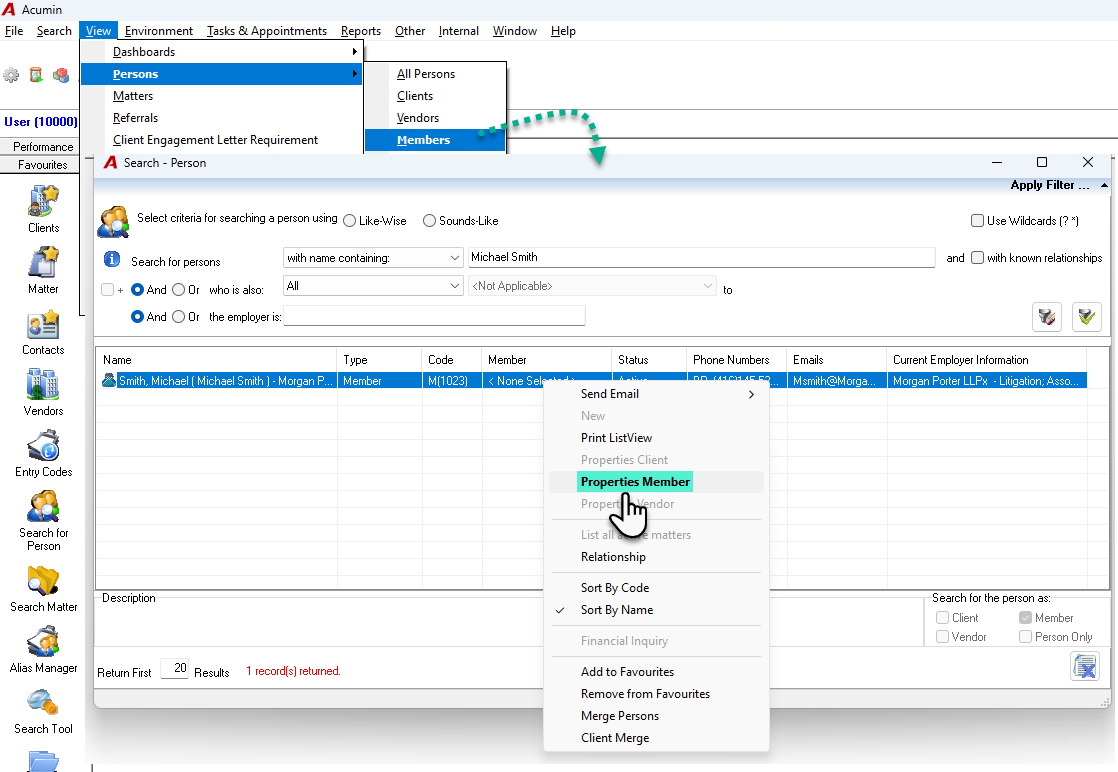Select Clients in the Persons submenu

pyautogui.click(x=415, y=96)
